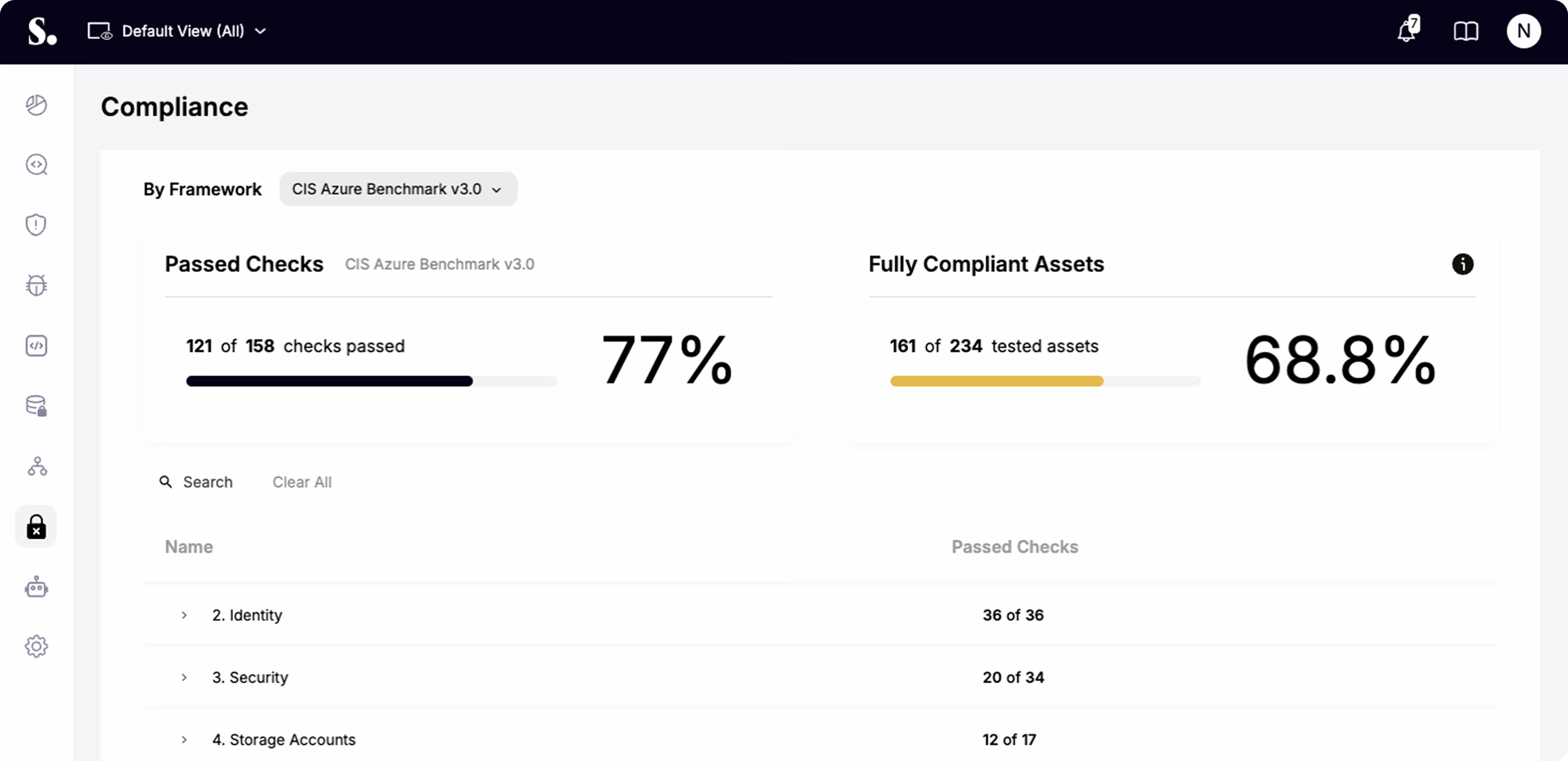
Task: Open the code brackets sidebar icon
Action: point(36,345)
